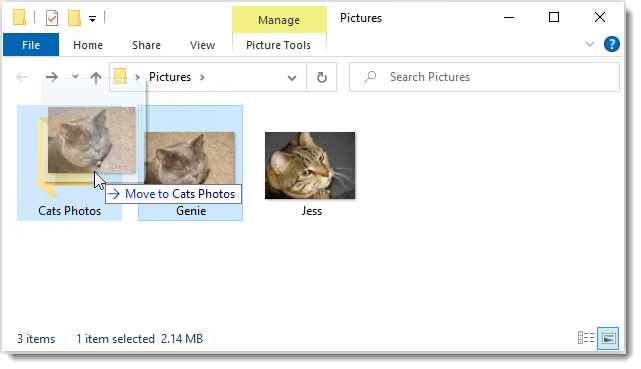
Task: Open the Customize Quick Access Toolbar dropdown
Action: point(93,19)
